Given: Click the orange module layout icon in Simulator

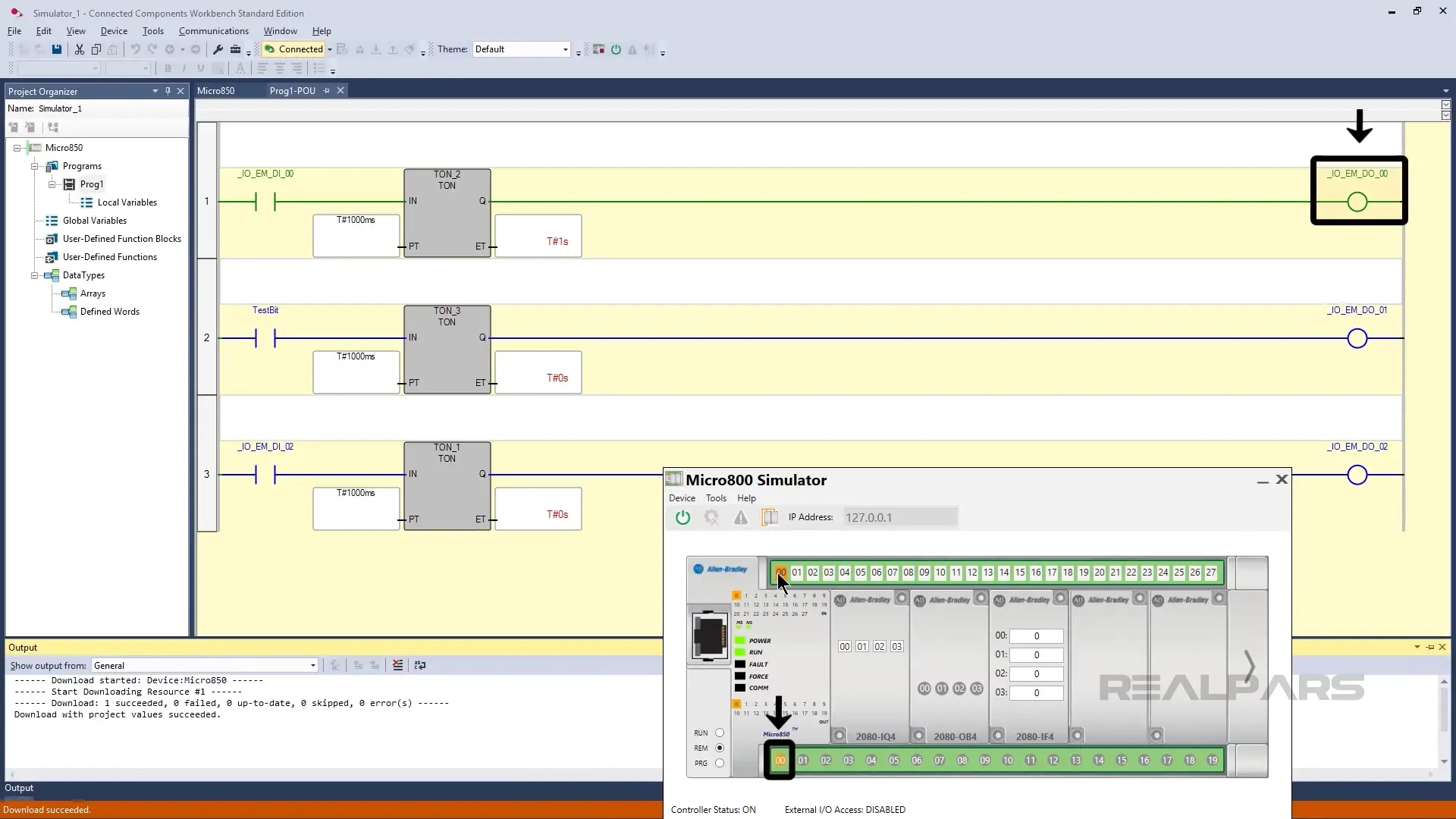Looking at the screenshot, I should click(x=770, y=517).
